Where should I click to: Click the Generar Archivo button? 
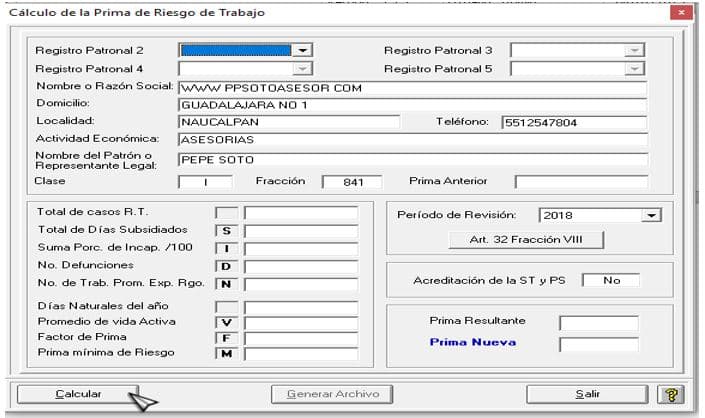[332, 394]
